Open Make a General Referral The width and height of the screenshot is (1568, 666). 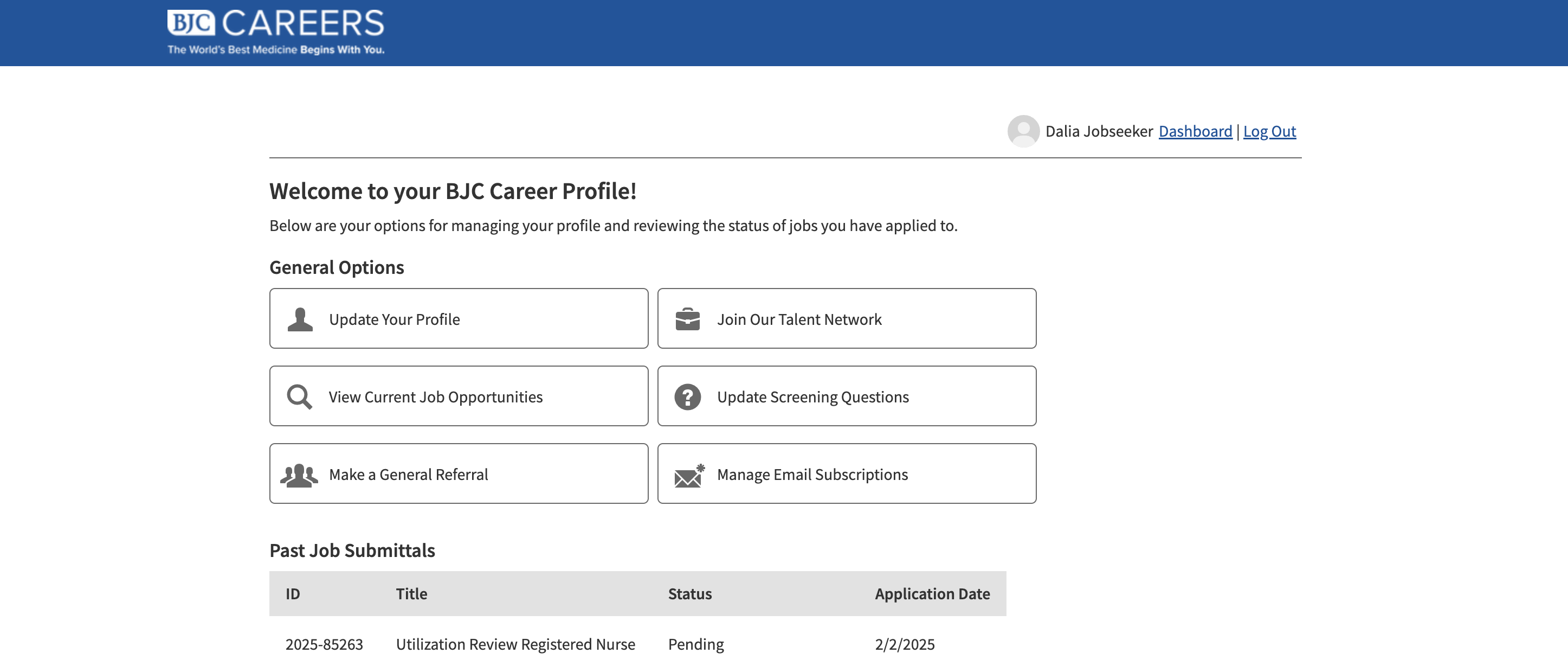459,473
